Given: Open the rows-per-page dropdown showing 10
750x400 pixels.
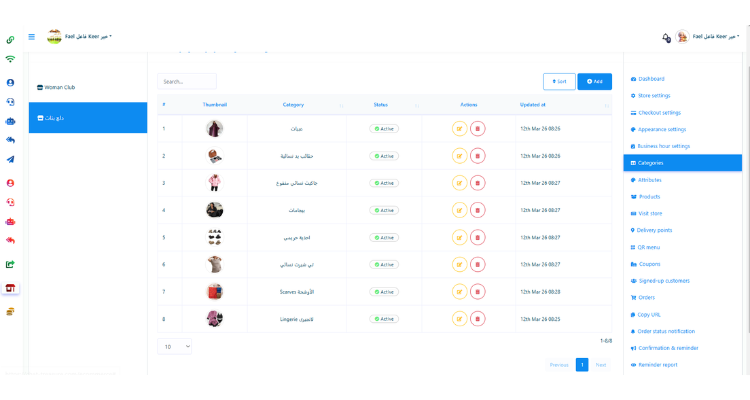Looking at the screenshot, I should [175, 346].
